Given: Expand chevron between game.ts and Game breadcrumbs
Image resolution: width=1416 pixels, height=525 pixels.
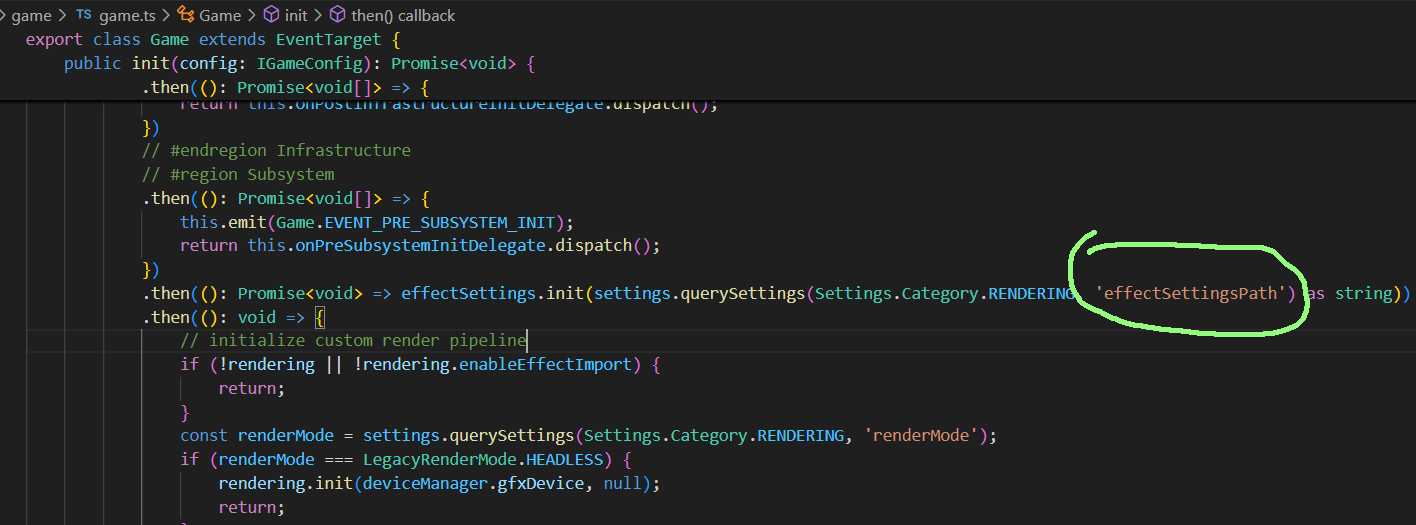Looking at the screenshot, I should pyautogui.click(x=164, y=15).
